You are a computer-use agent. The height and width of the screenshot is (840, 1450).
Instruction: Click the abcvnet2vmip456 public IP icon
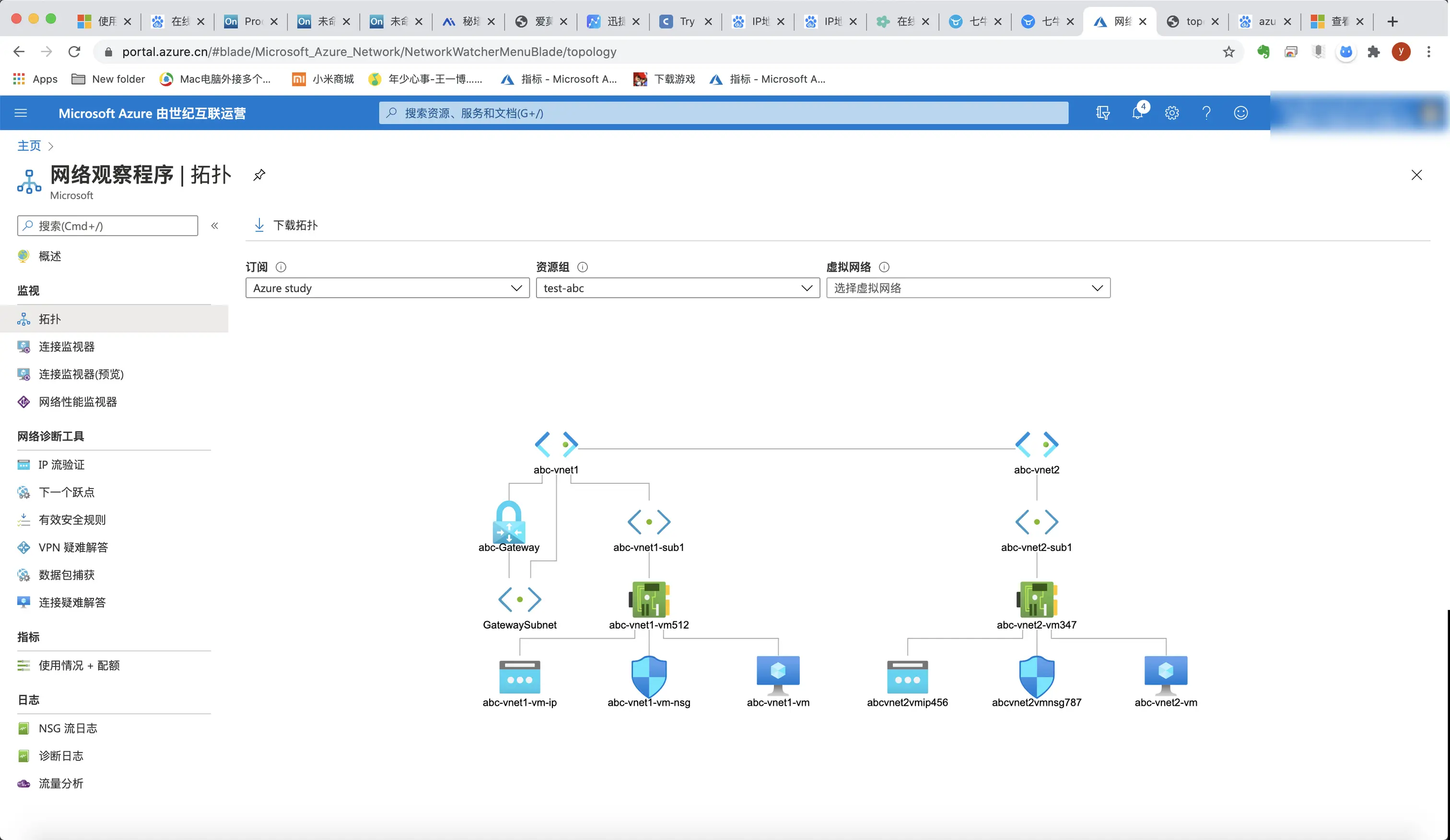click(x=907, y=677)
